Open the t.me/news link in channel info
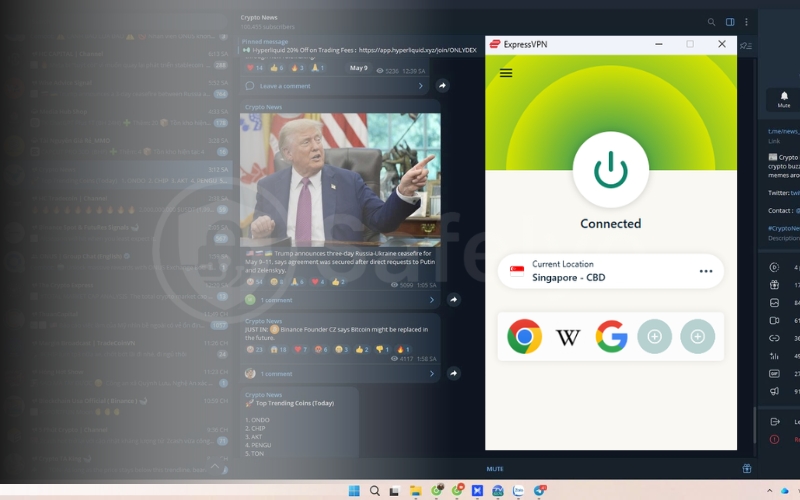Screen dimensions: 800x500 [784, 131]
